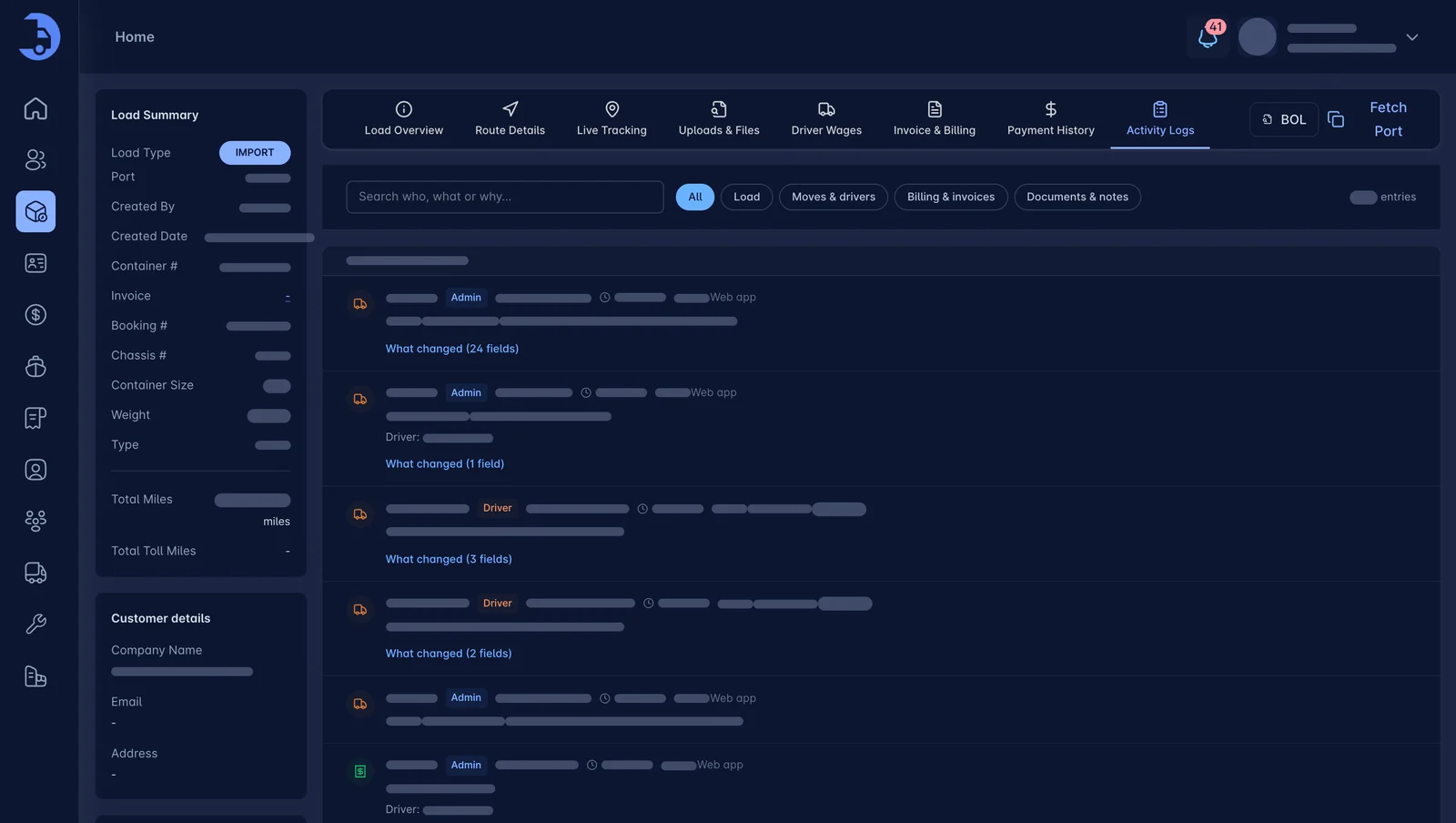This screenshot has height=823, width=1456.
Task: Open the truck sidebar icon
Action: [x=35, y=573]
